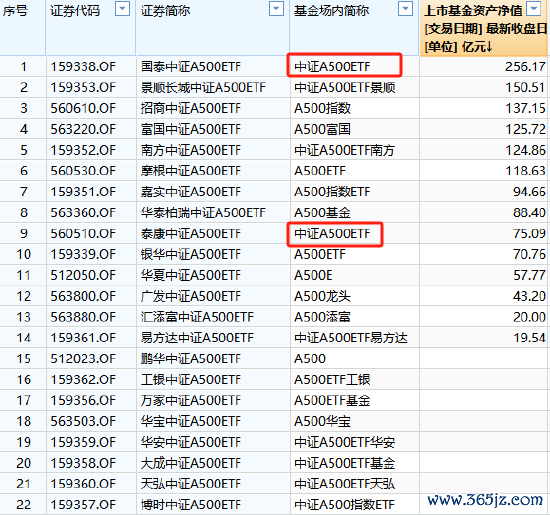Select the 博时中证A500ETF cell
Image resolution: width=550 pixels, height=515 pixels.
213,504
